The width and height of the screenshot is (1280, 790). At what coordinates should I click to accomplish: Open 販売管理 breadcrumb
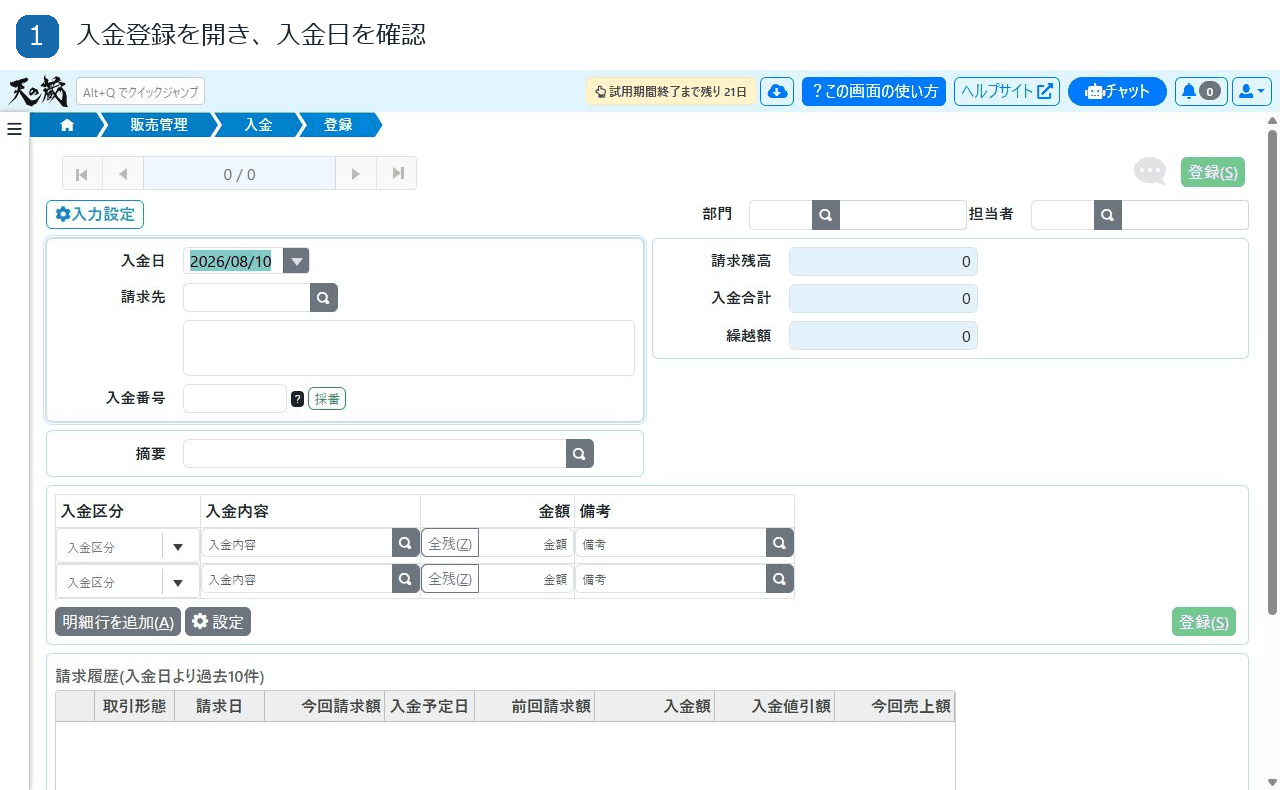tap(159, 125)
